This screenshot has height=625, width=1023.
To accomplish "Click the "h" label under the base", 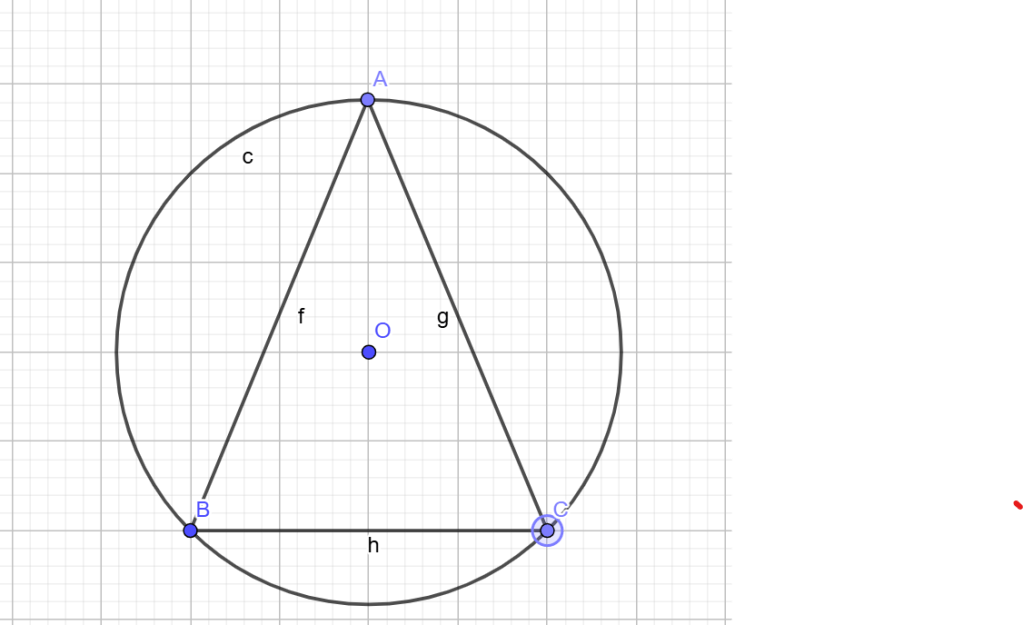I will click(373, 545).
